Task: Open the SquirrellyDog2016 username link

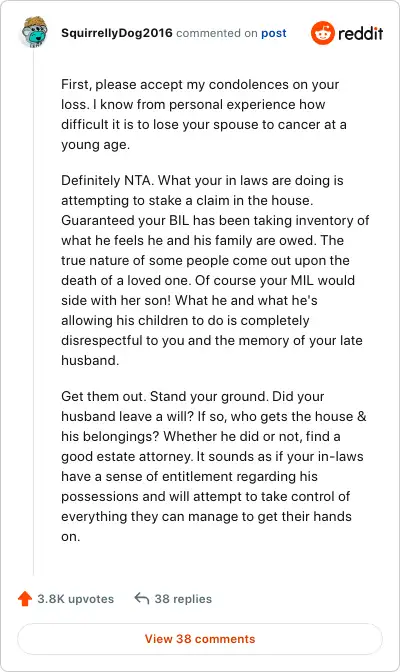Action: [x=117, y=33]
